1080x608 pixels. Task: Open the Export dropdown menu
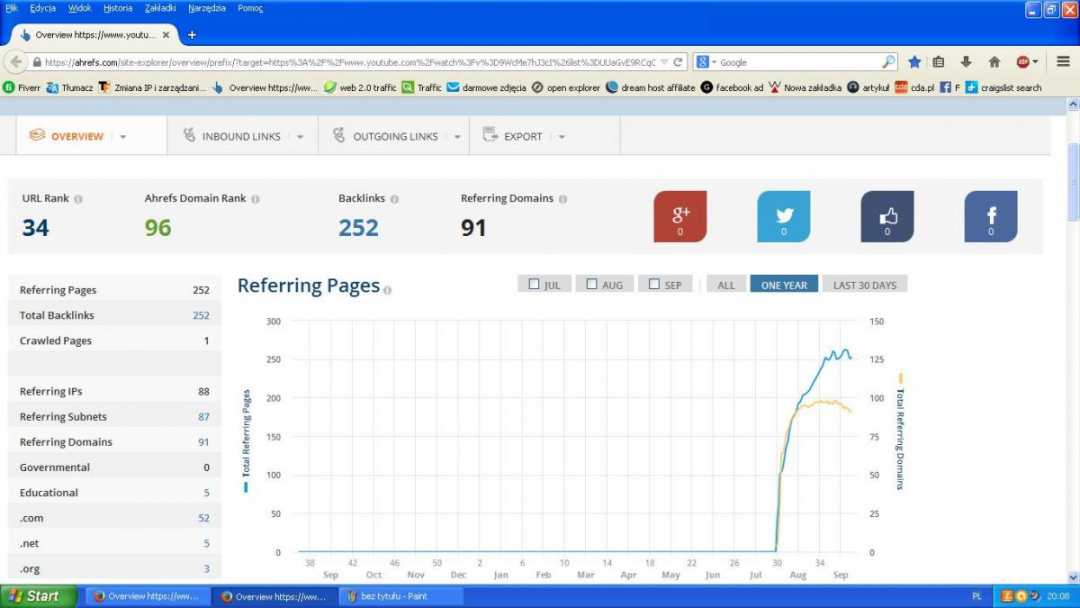click(561, 137)
